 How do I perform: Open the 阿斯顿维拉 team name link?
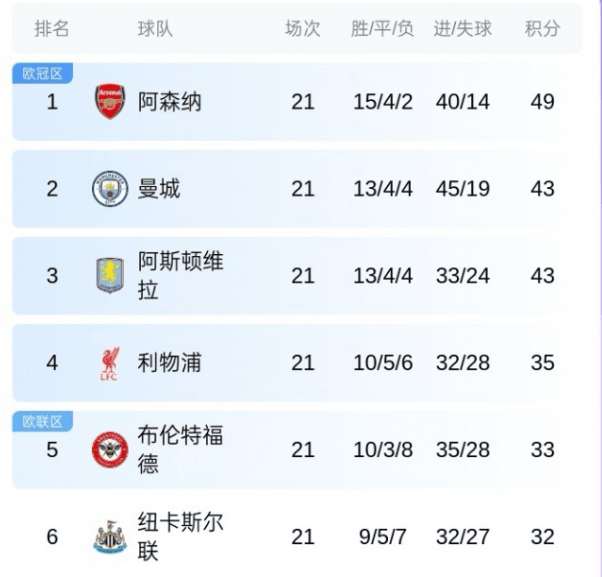180,275
